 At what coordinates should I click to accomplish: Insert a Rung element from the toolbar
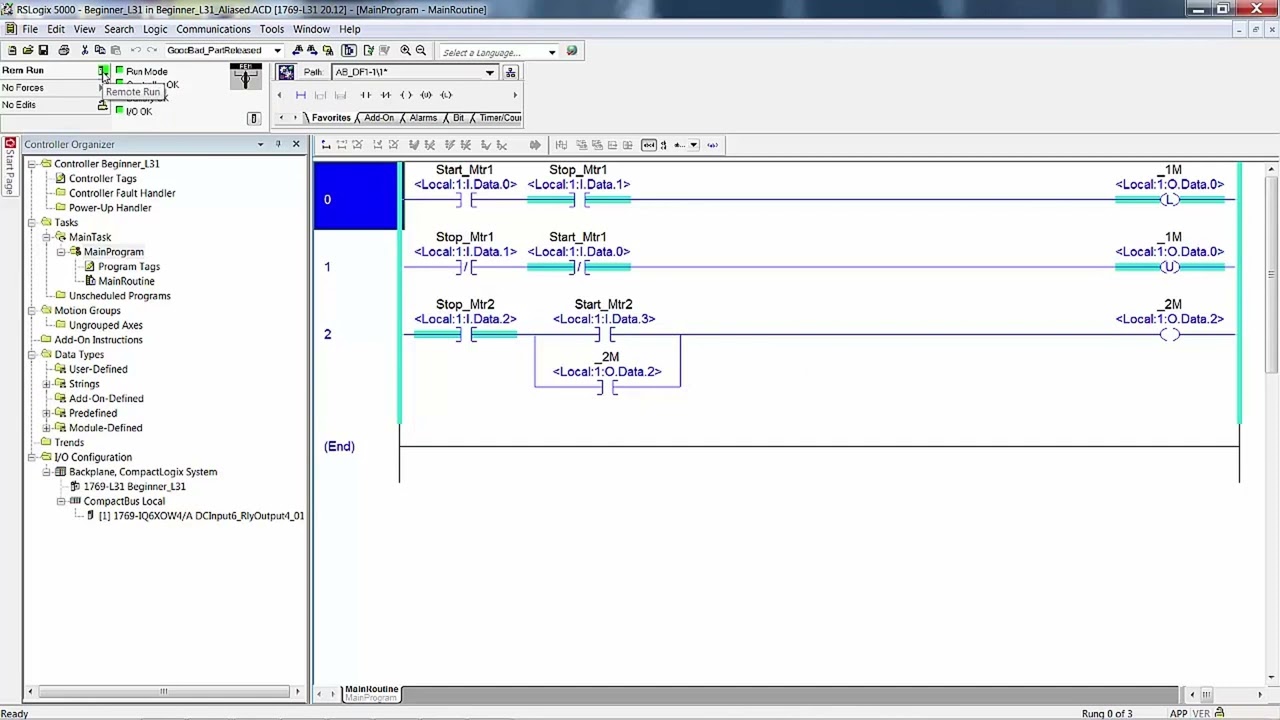(x=300, y=95)
